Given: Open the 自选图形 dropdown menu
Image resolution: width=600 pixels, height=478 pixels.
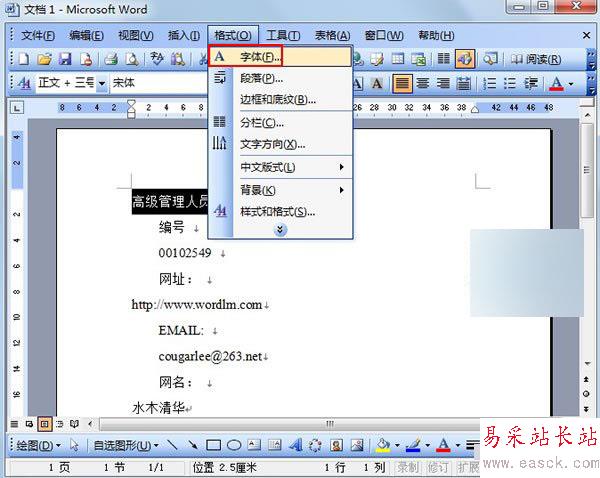Looking at the screenshot, I should tap(126, 445).
